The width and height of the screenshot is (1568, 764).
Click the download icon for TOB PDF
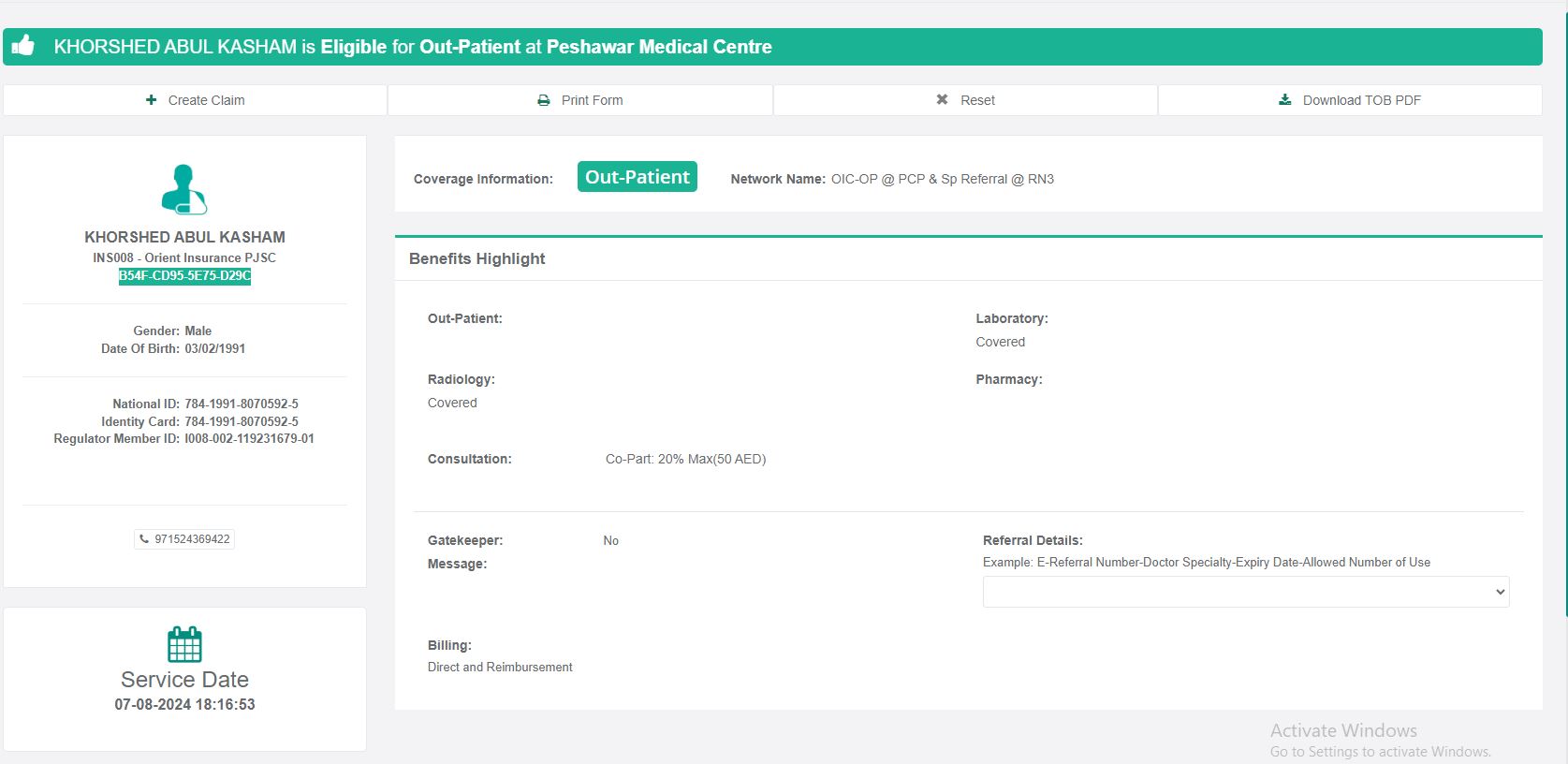[x=1285, y=100]
